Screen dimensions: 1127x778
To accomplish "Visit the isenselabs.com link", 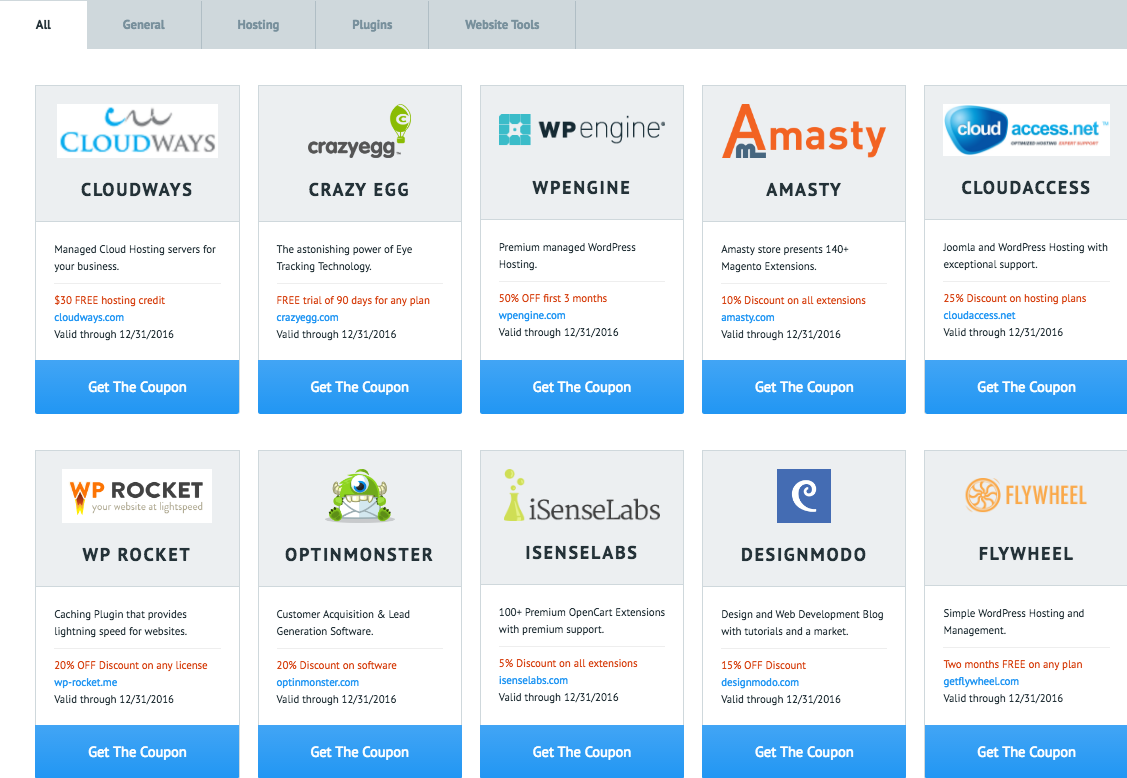I will (533, 680).
